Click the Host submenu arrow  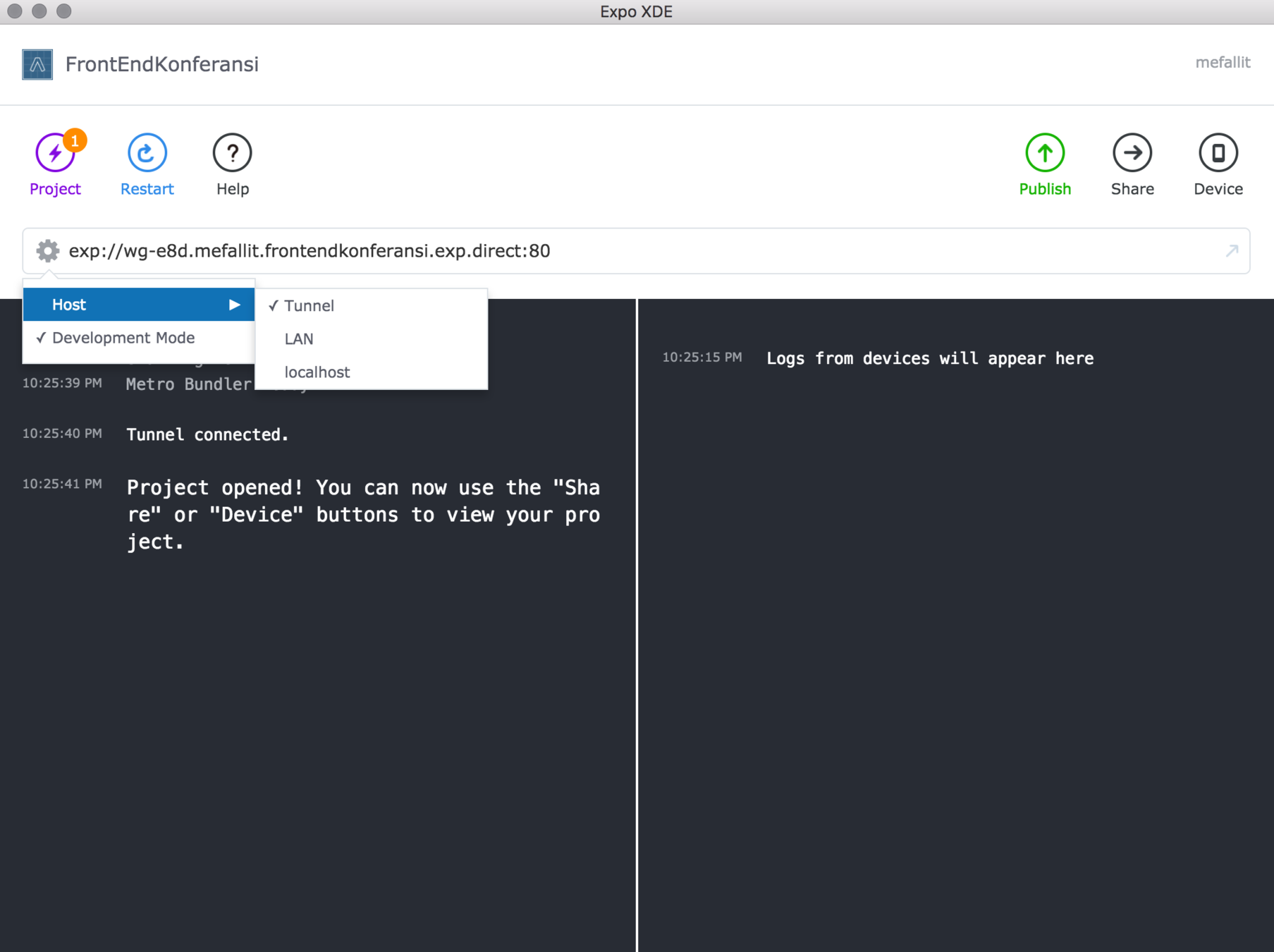click(234, 305)
